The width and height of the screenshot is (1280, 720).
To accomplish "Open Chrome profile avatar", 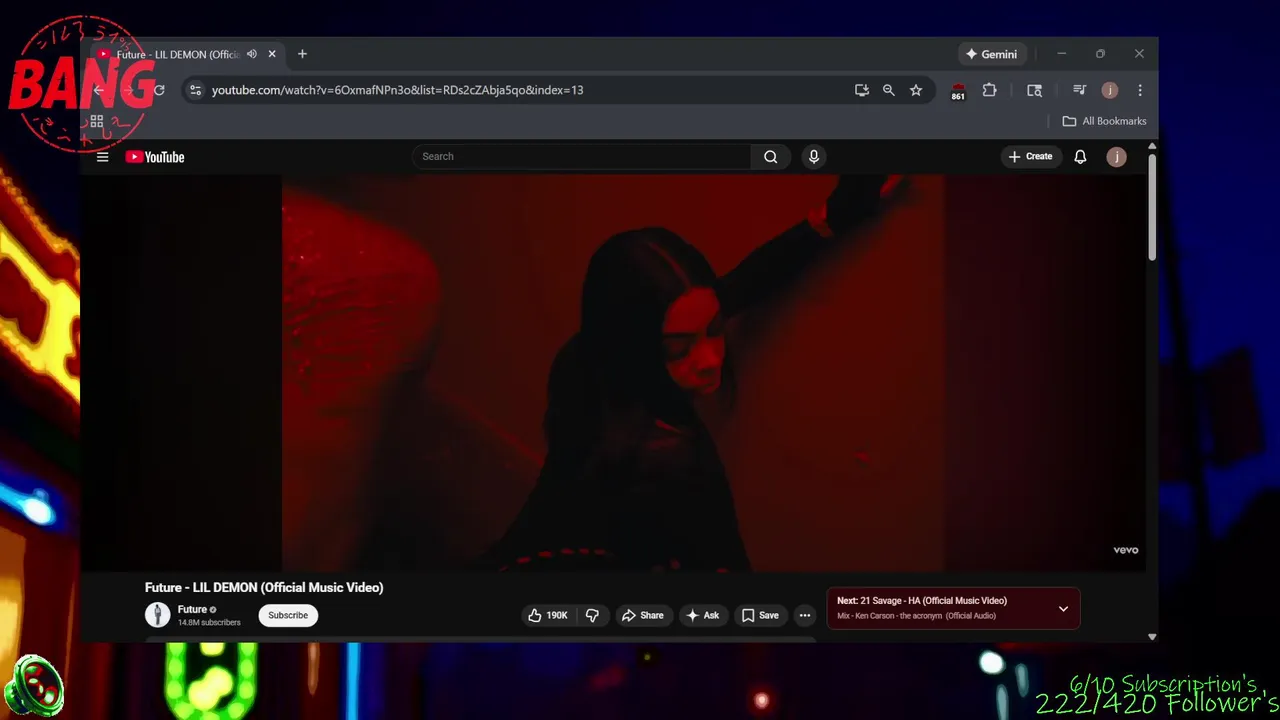I will (1109, 90).
